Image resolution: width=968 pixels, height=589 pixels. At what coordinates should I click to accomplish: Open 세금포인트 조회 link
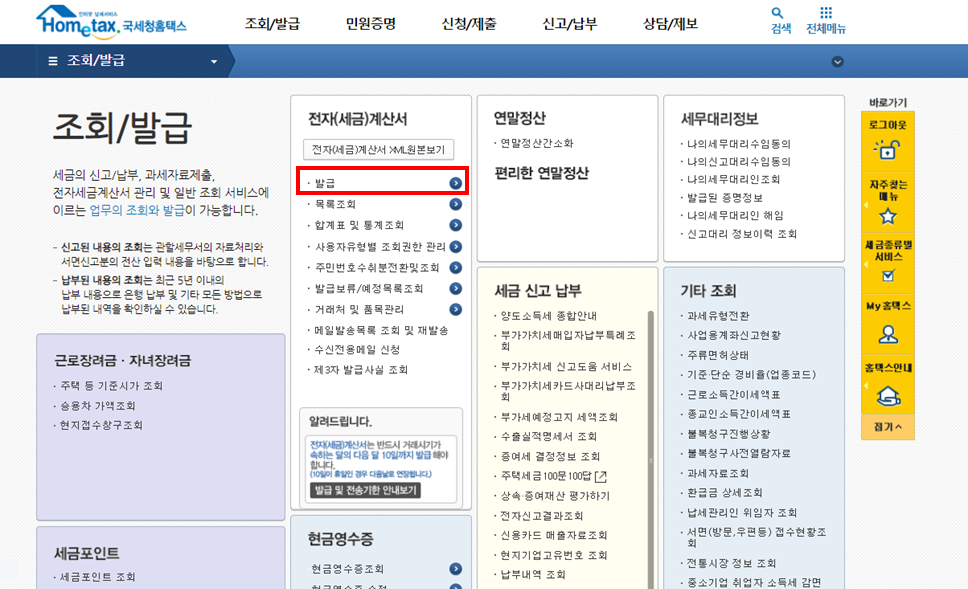click(x=98, y=577)
